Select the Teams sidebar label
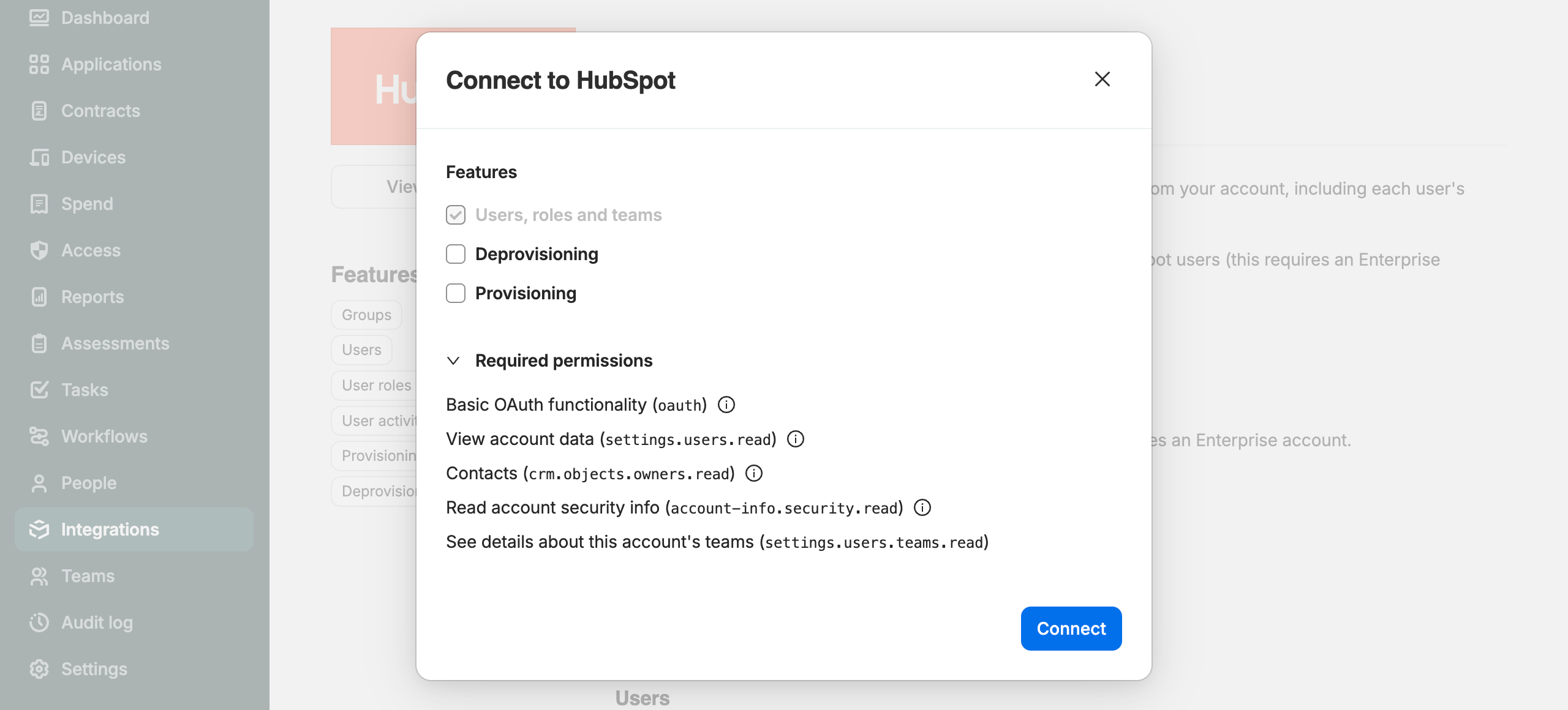1568x710 pixels. coord(88,576)
